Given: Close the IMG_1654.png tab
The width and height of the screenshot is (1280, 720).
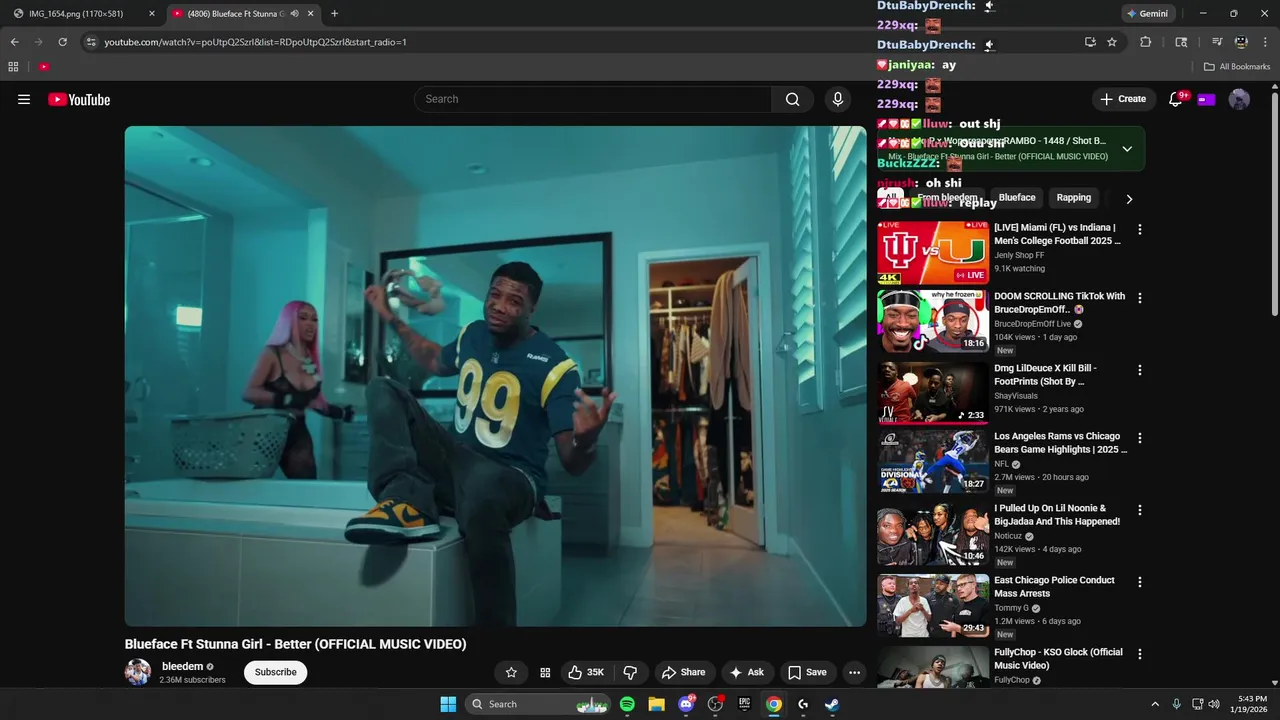Looking at the screenshot, I should (151, 14).
